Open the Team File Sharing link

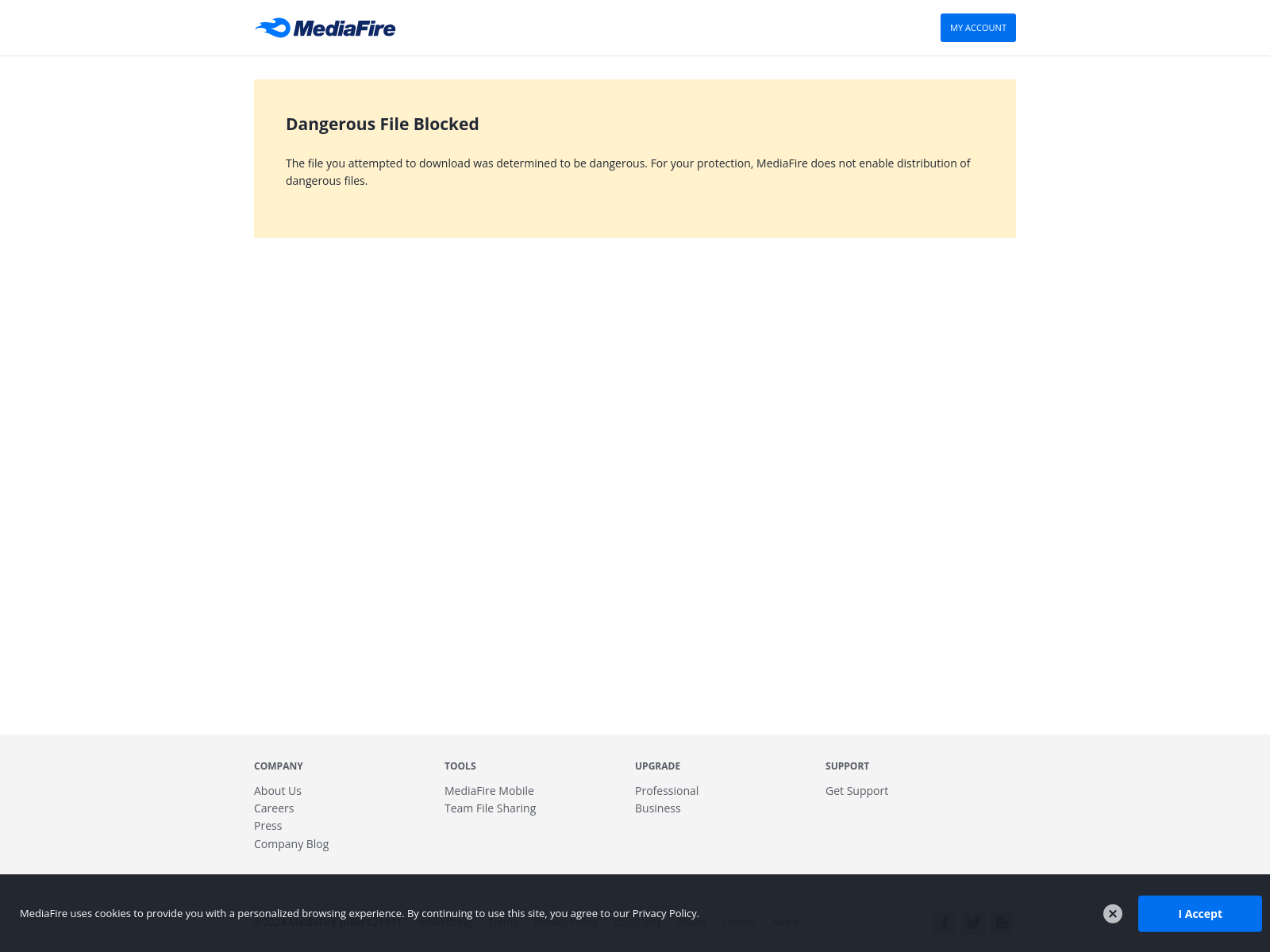(491, 808)
